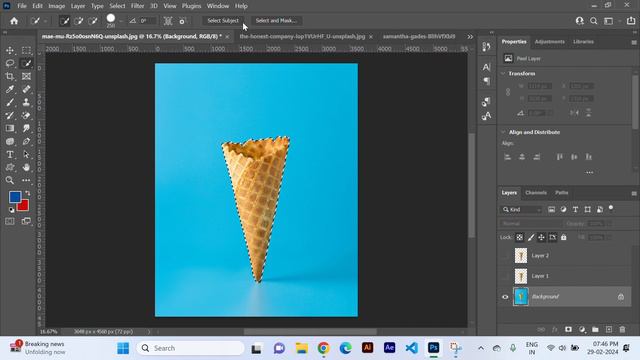Select the Frame tool
The height and width of the screenshot is (360, 640).
click(26, 76)
